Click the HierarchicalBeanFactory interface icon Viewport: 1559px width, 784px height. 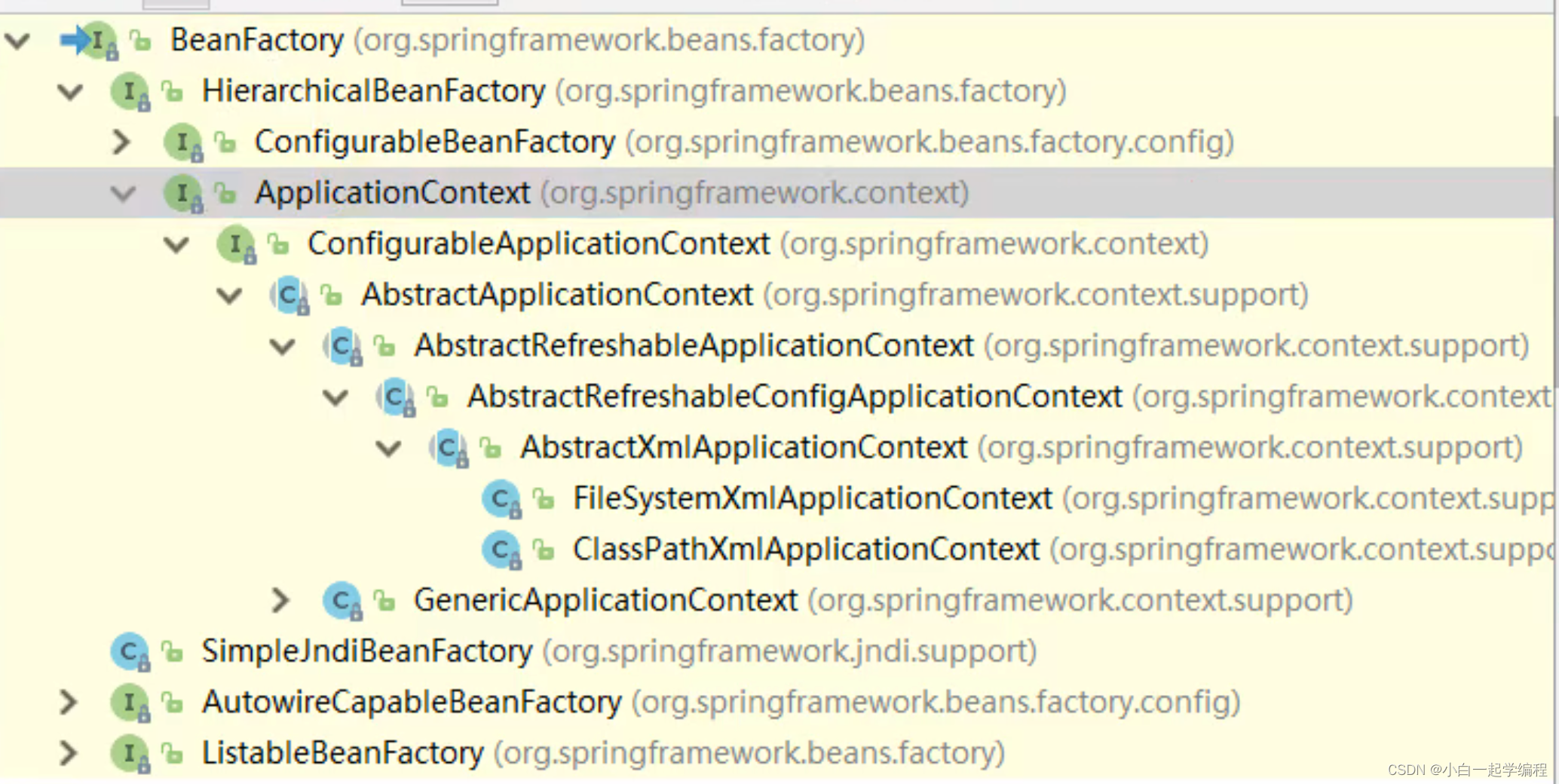point(130,92)
